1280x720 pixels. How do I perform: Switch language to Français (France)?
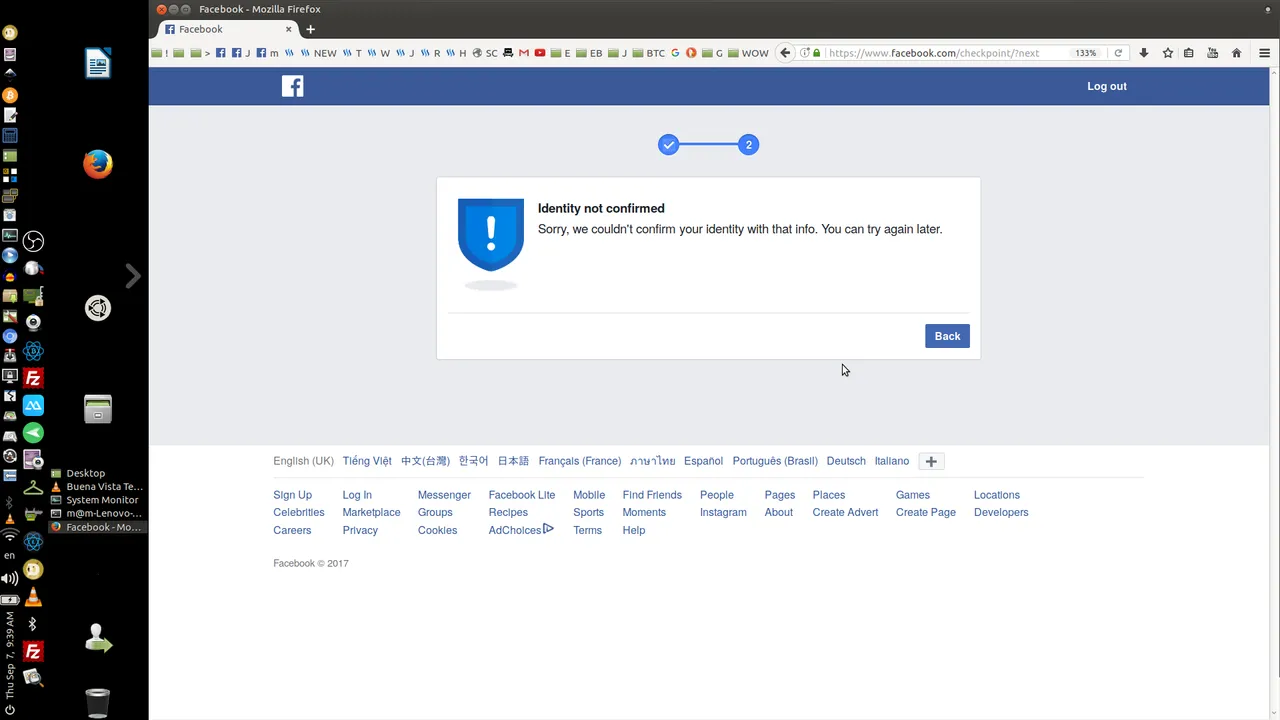tap(579, 461)
